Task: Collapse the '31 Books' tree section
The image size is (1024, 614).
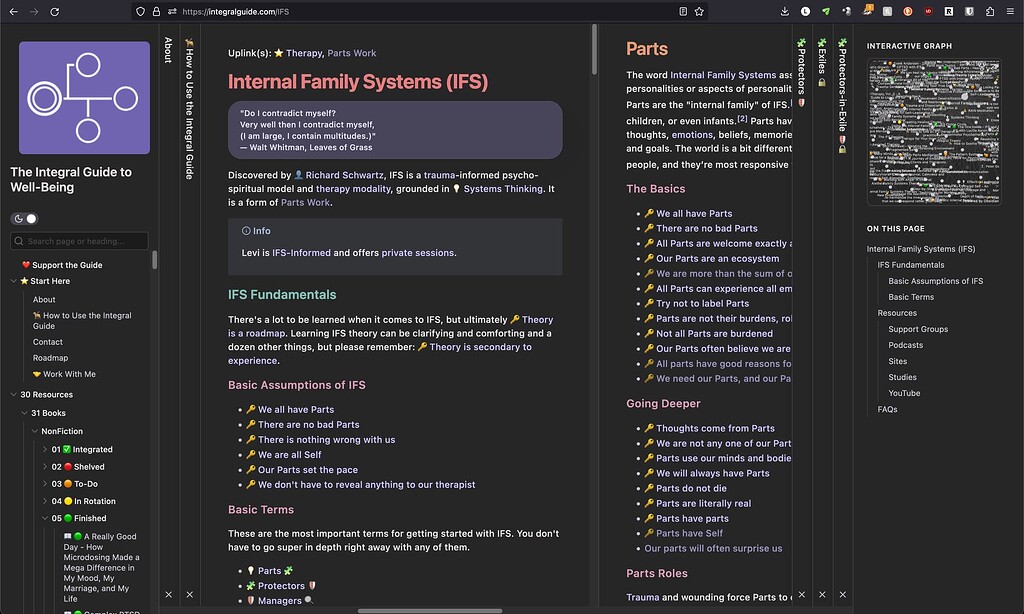Action: click(x=24, y=412)
